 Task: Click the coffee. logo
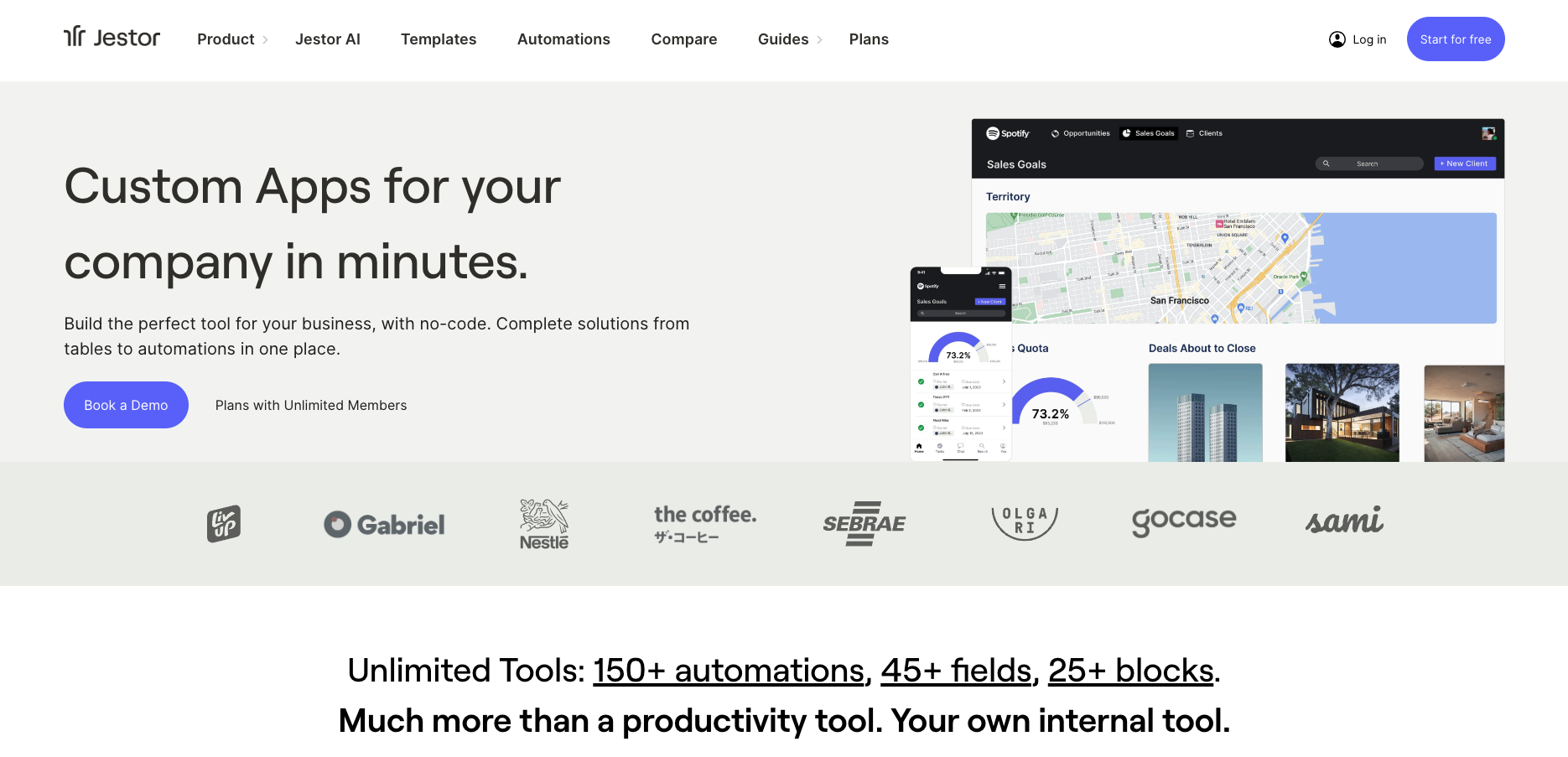pyautogui.click(x=705, y=524)
